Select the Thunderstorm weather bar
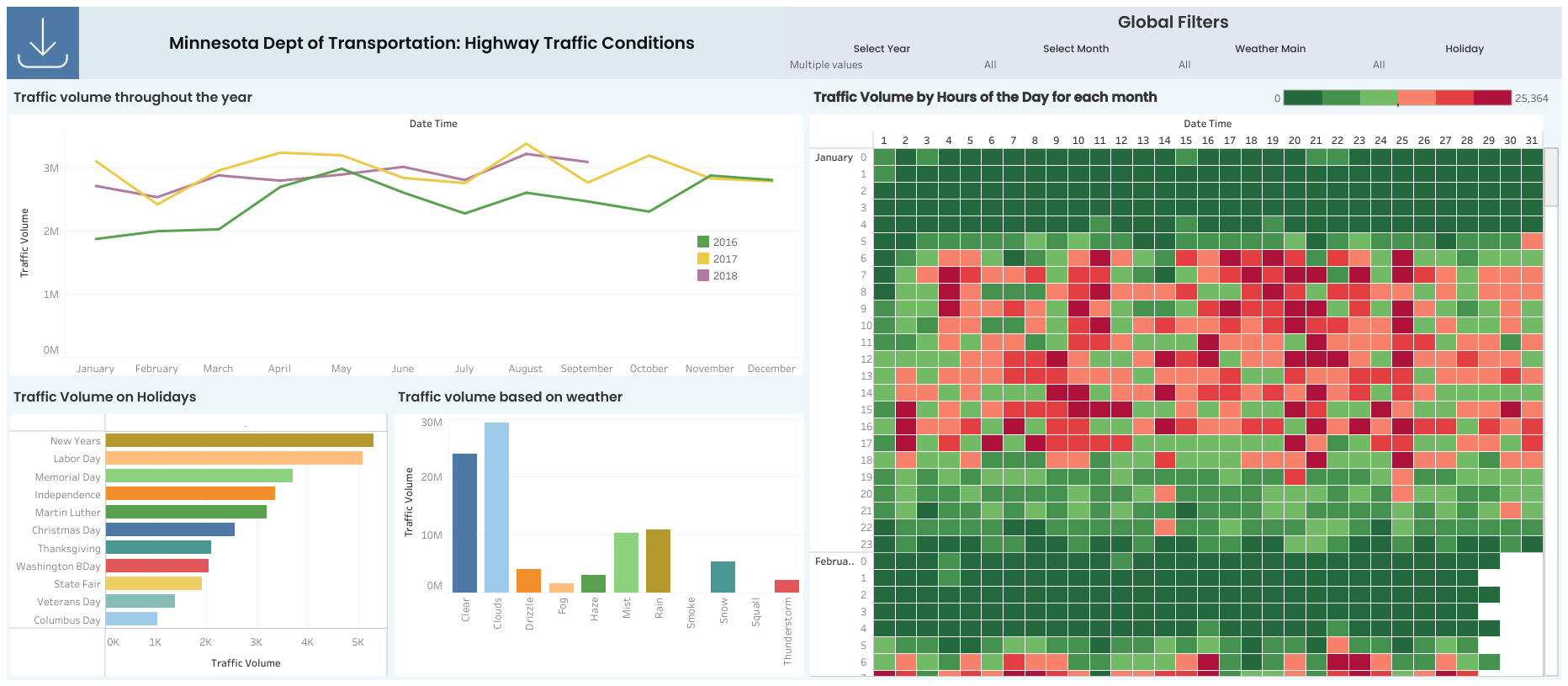 point(787,586)
